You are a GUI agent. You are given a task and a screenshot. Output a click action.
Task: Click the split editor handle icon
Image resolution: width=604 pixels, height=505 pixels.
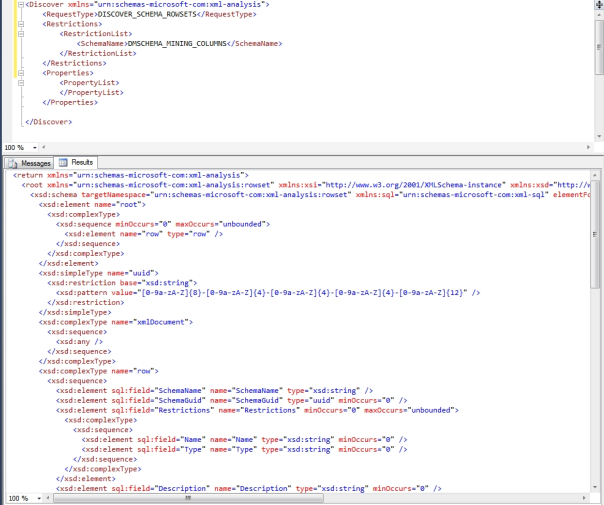[x=599, y=4]
